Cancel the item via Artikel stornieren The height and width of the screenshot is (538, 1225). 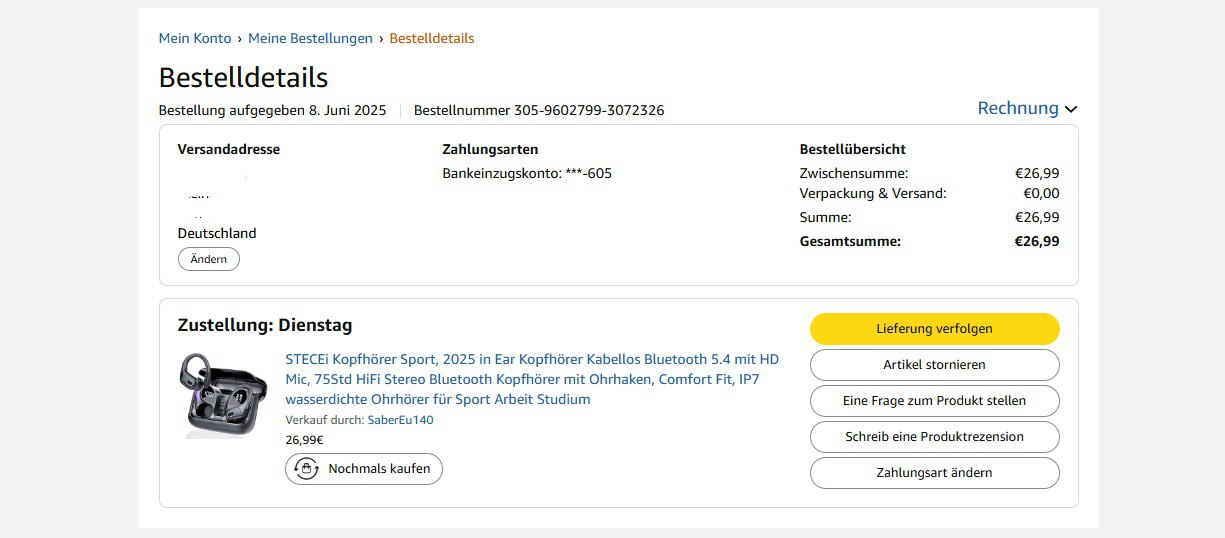934,365
